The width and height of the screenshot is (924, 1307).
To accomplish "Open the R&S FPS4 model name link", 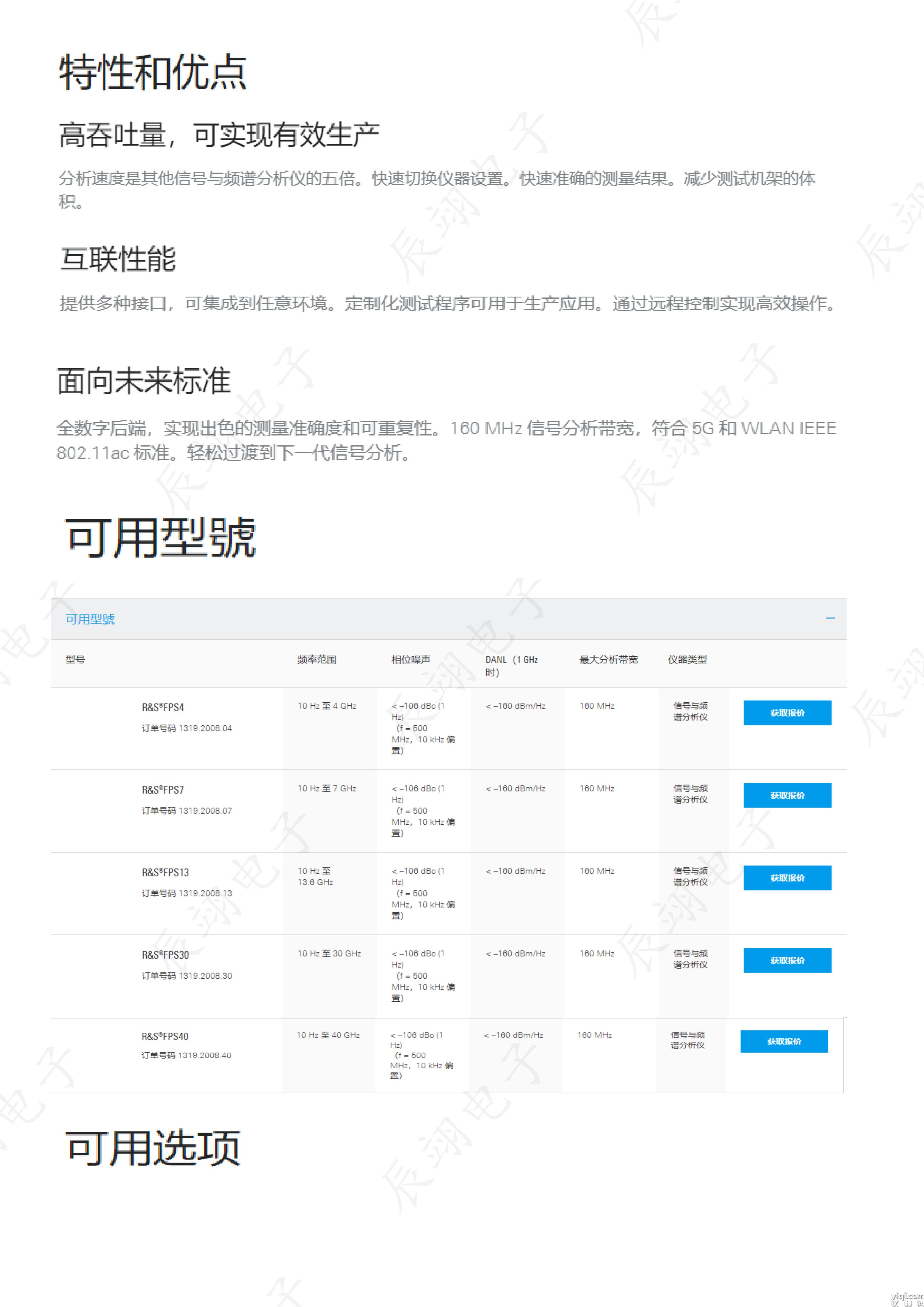I will click(163, 708).
